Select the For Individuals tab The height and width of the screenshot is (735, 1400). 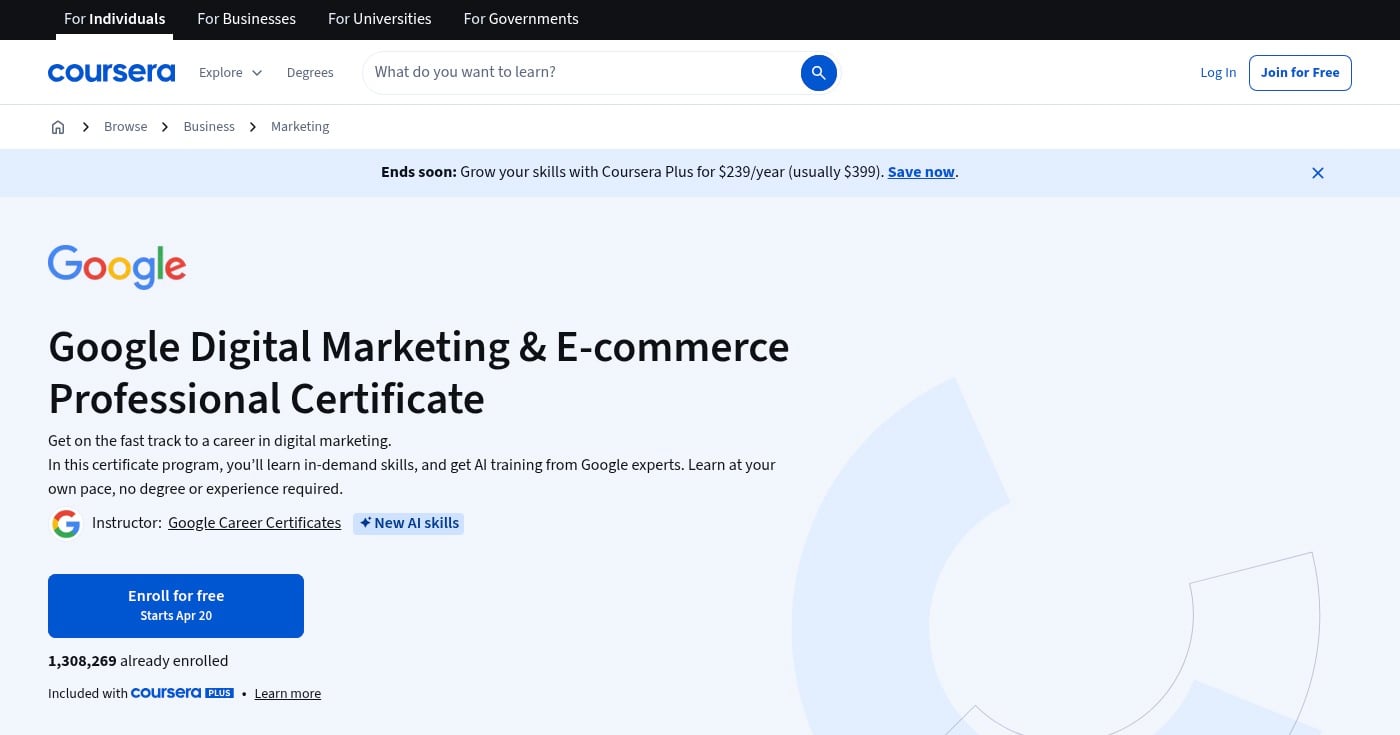click(115, 19)
